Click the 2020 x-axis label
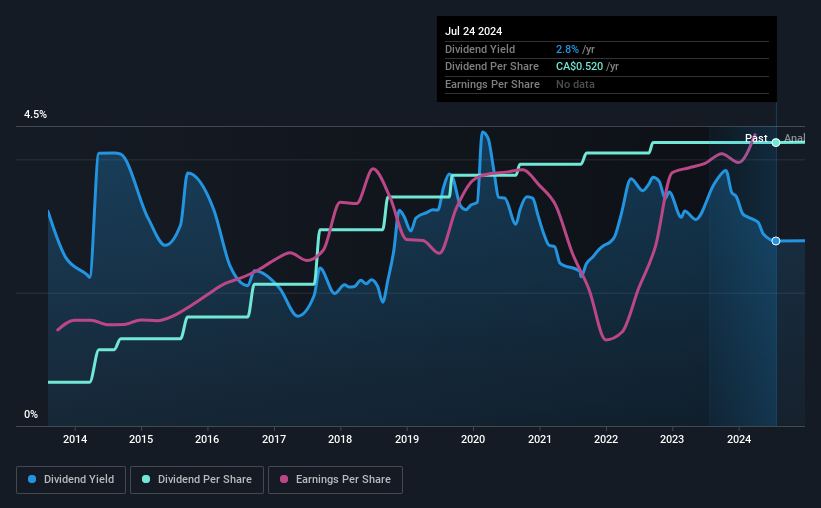 click(x=473, y=439)
